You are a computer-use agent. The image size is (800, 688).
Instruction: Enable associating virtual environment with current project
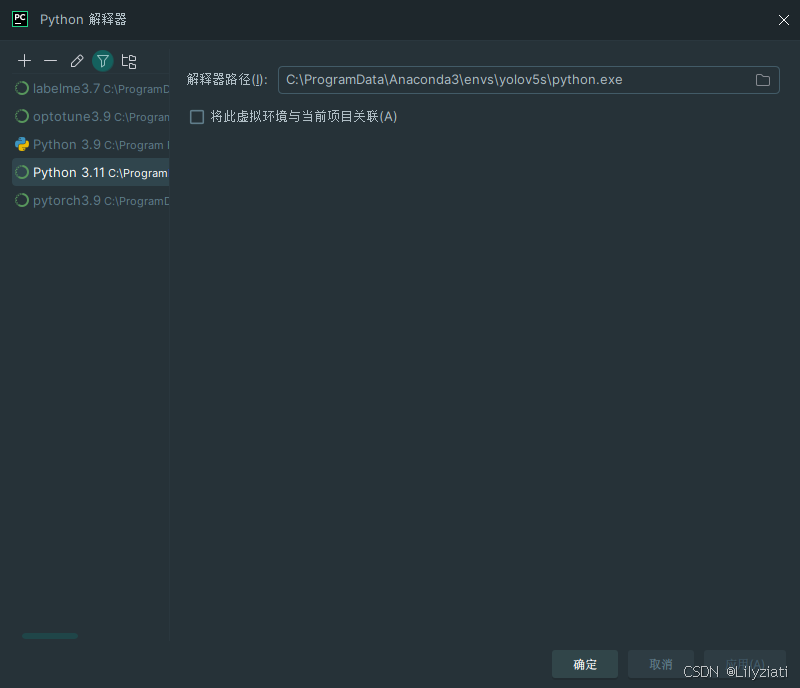point(197,117)
